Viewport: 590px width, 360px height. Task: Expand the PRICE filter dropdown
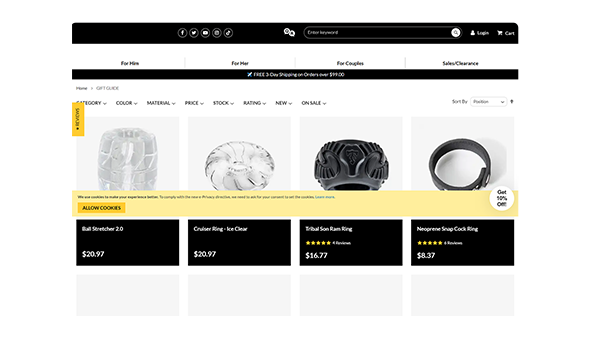pyautogui.click(x=194, y=103)
